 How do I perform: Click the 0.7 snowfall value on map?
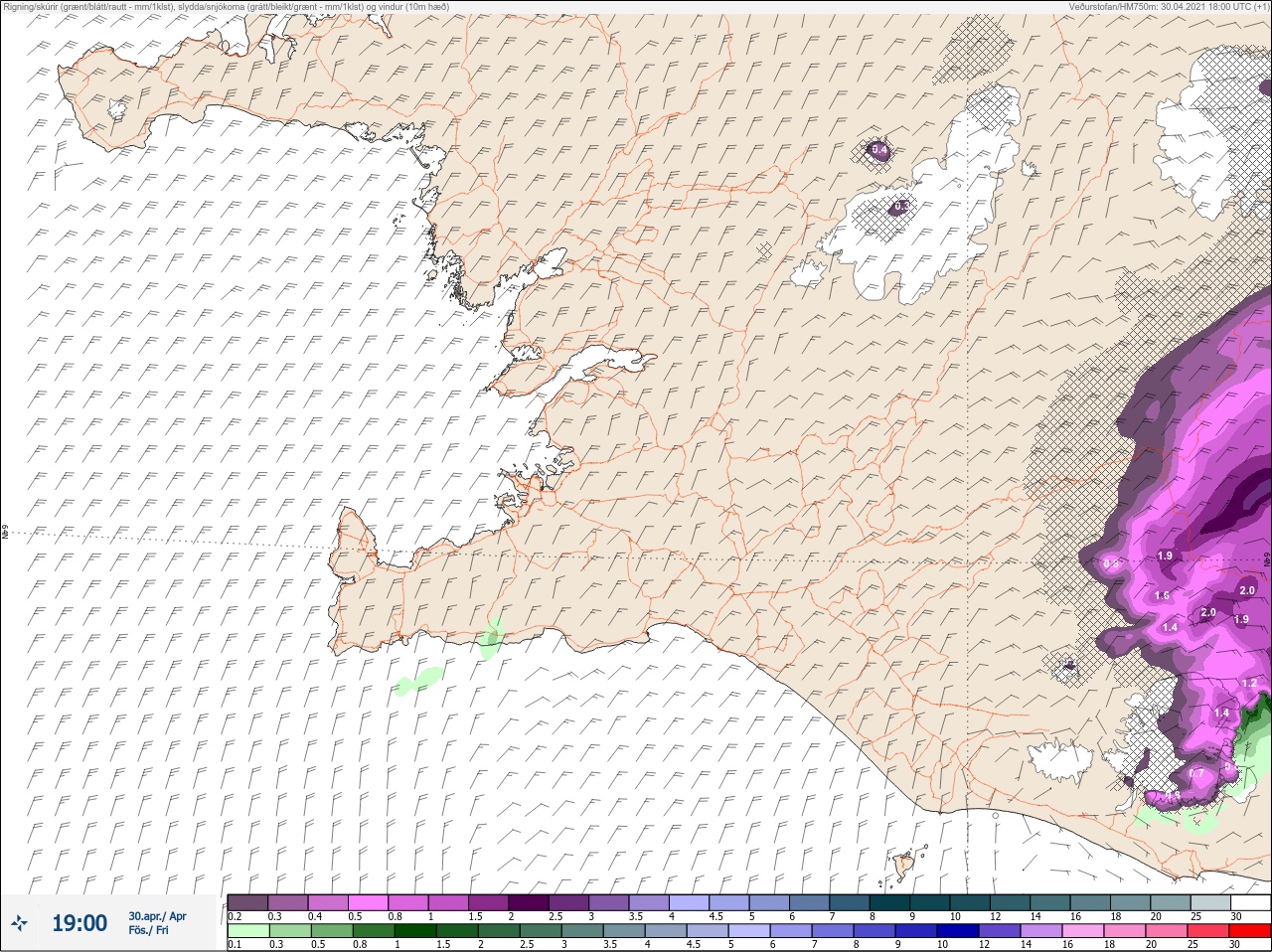tap(1196, 773)
